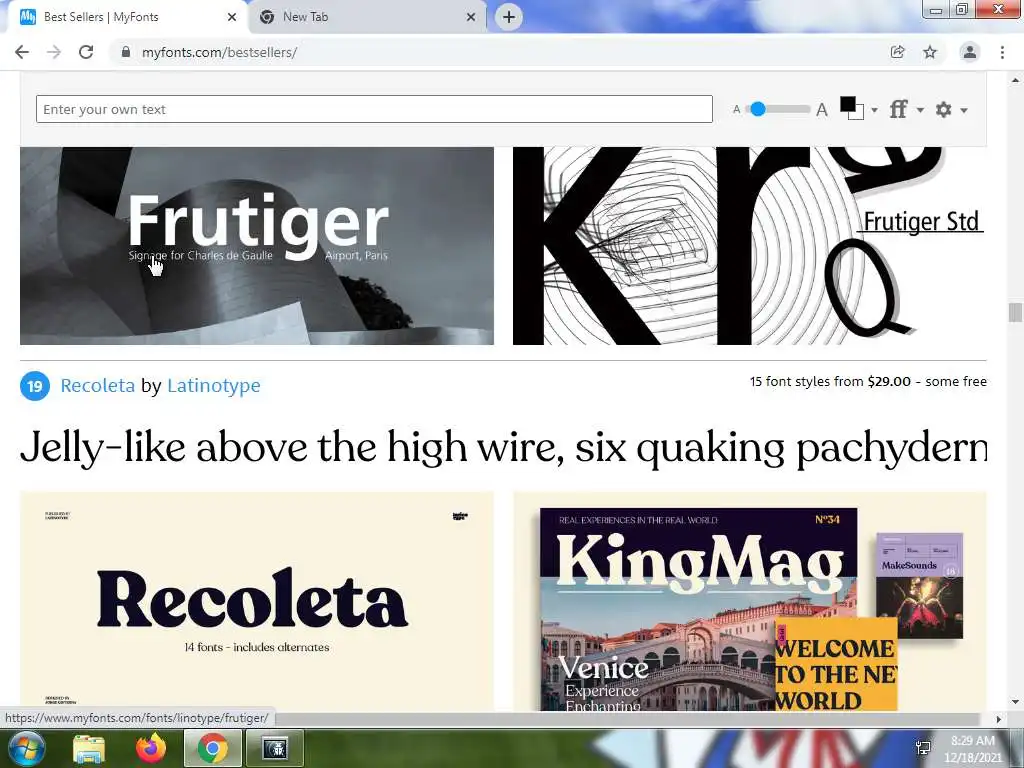1024x768 pixels.
Task: Open the Chrome profile avatar
Action: [969, 52]
